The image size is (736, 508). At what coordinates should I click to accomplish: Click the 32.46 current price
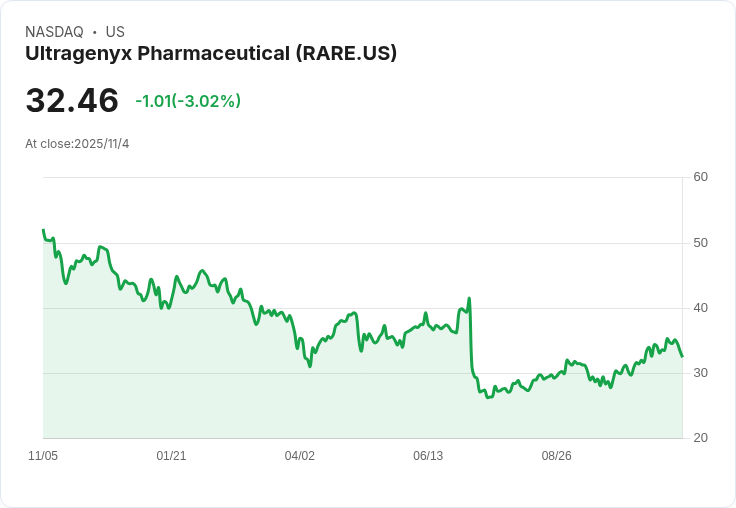point(72,101)
